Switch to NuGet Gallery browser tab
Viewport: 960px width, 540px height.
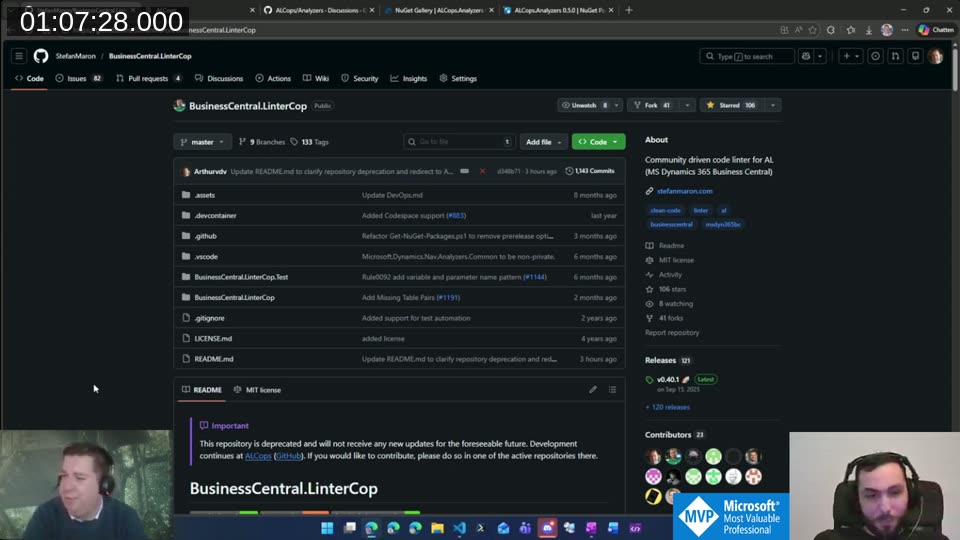pos(439,10)
